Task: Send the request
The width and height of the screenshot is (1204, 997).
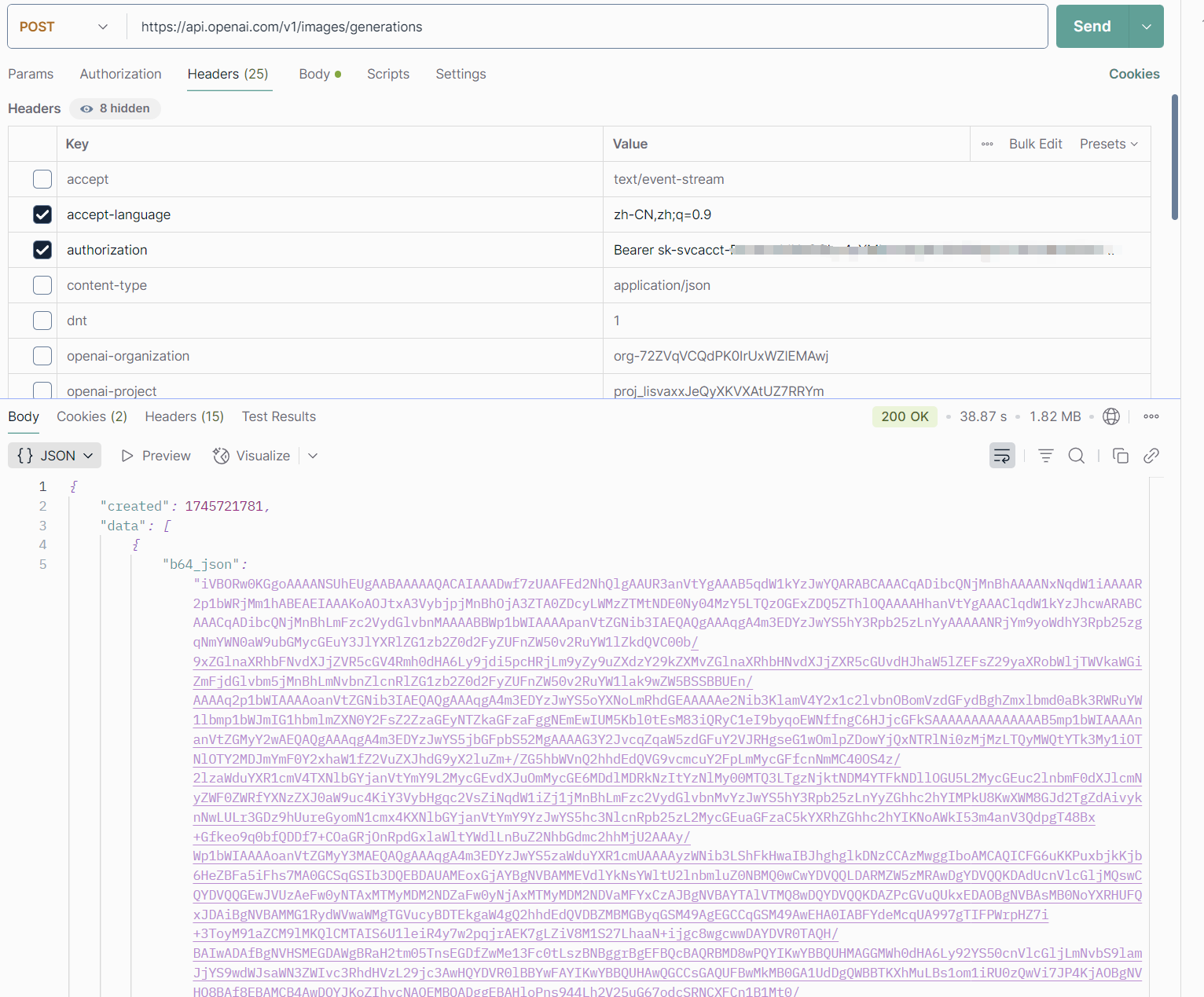Action: (x=1092, y=27)
